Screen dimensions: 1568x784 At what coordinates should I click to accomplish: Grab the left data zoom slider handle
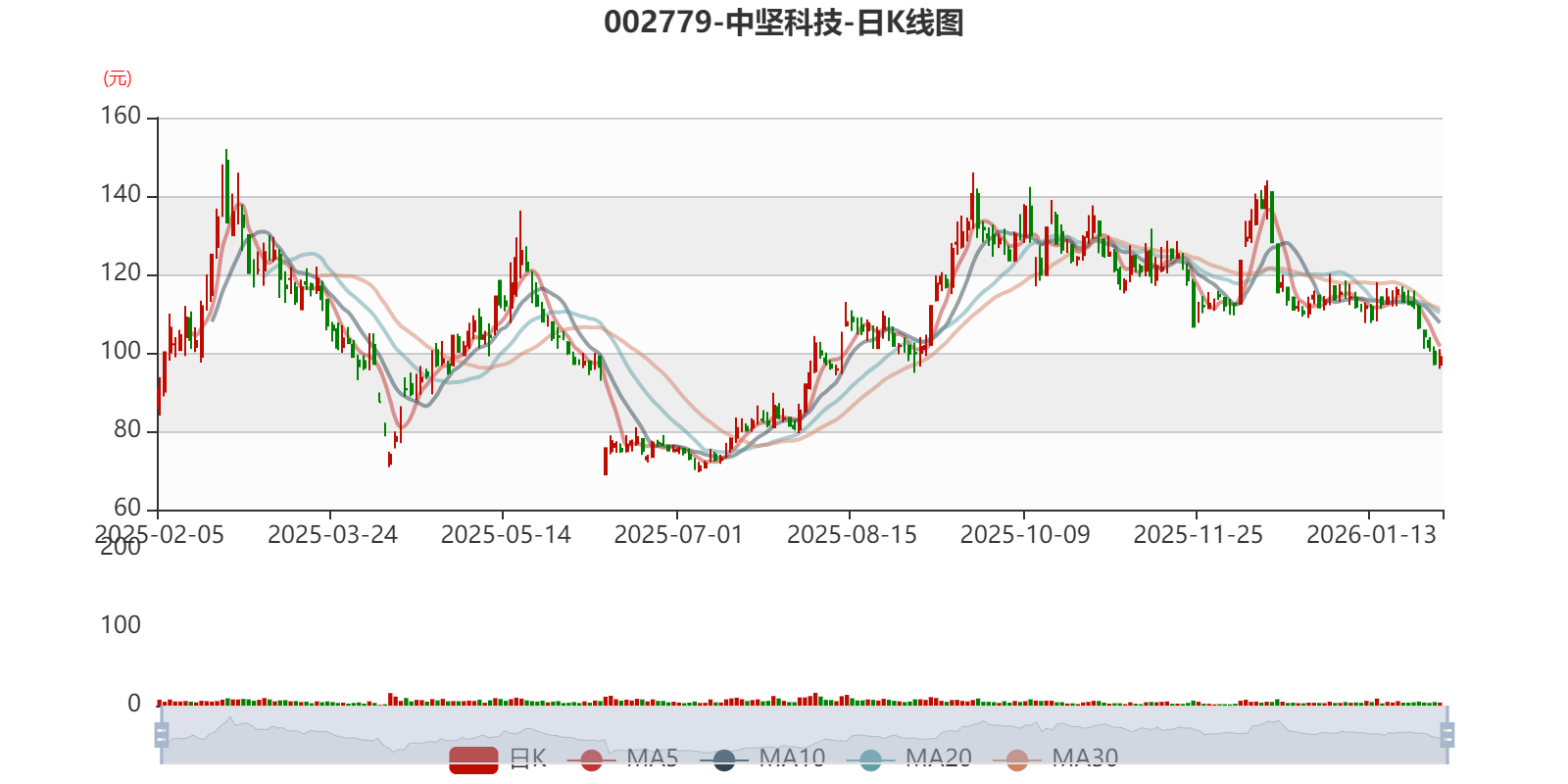162,734
